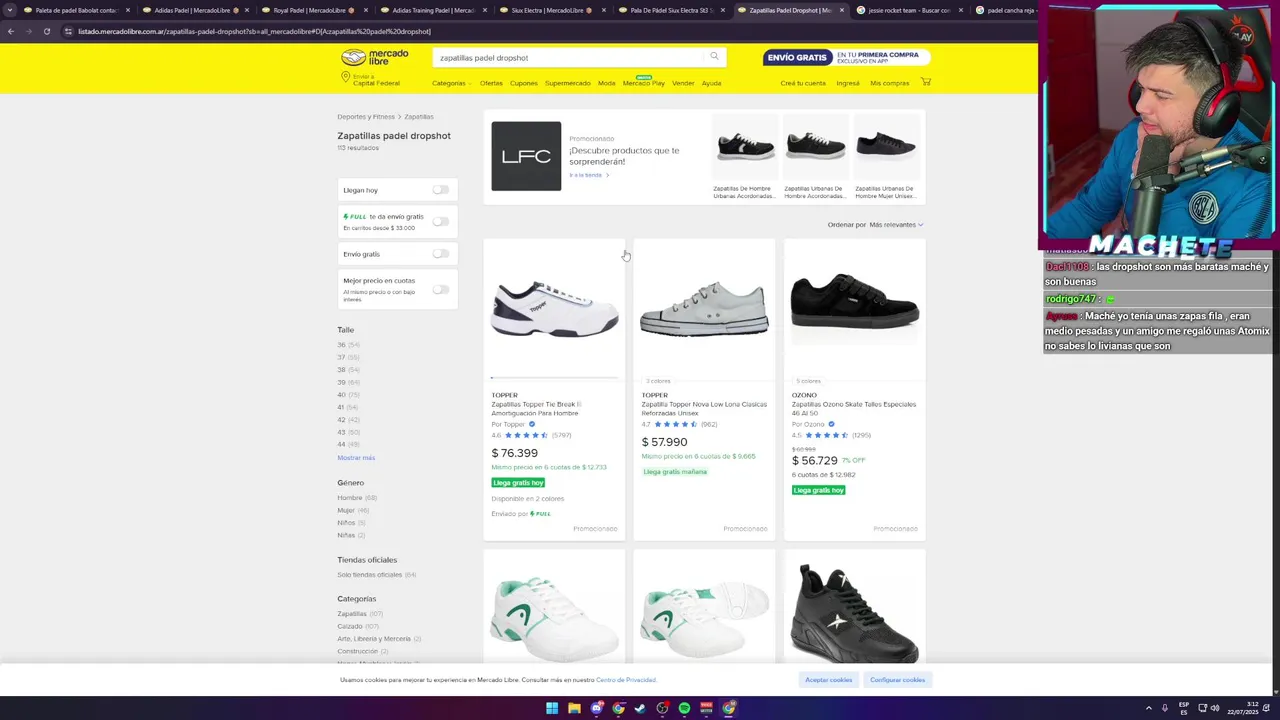
Task: Open the Windows Start menu
Action: (x=551, y=708)
